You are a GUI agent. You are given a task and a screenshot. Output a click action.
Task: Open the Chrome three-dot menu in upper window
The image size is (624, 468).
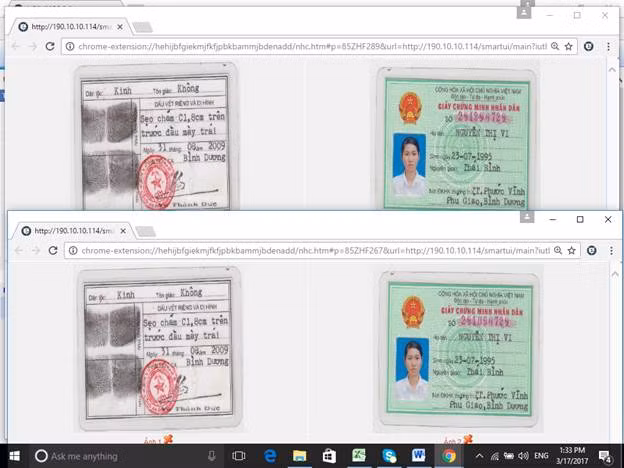coord(608,47)
